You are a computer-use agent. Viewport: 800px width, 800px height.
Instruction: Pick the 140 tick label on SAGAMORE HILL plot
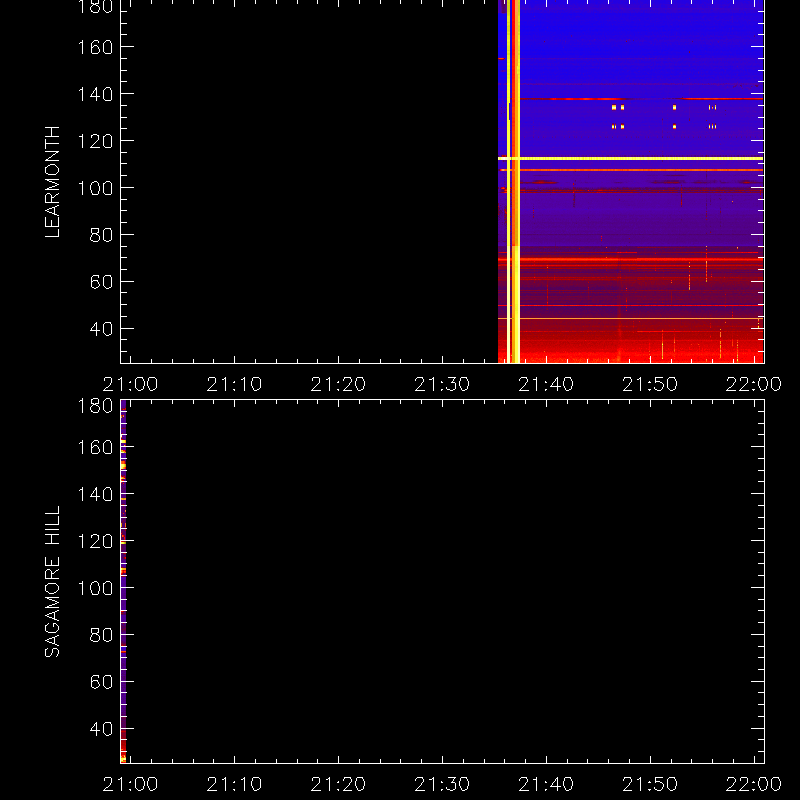pos(95,494)
